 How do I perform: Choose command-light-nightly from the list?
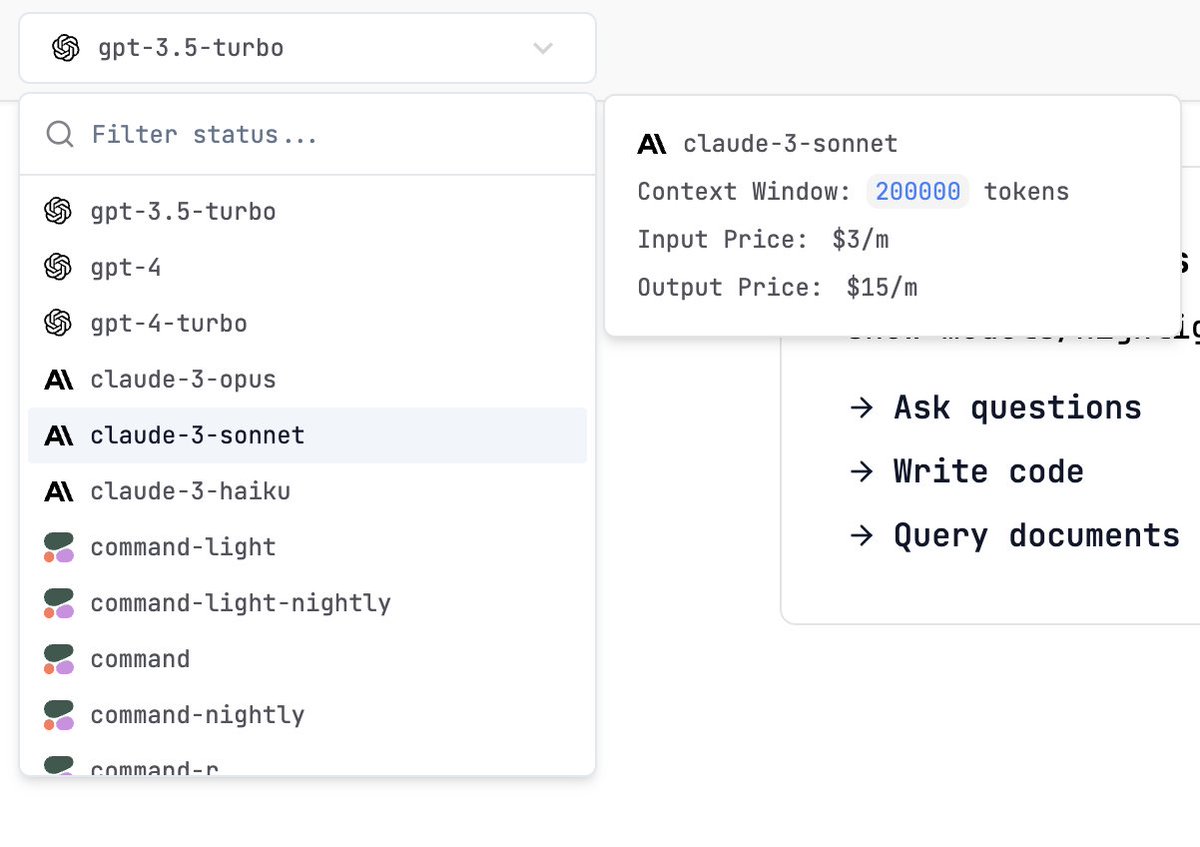(x=307, y=603)
